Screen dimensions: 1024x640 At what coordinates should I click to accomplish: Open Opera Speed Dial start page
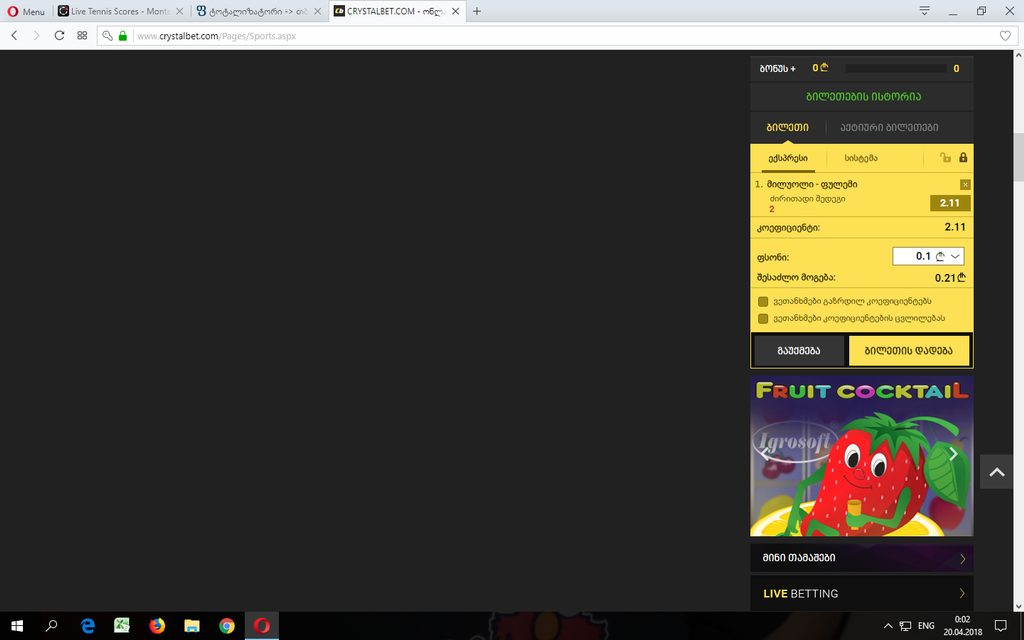point(82,36)
